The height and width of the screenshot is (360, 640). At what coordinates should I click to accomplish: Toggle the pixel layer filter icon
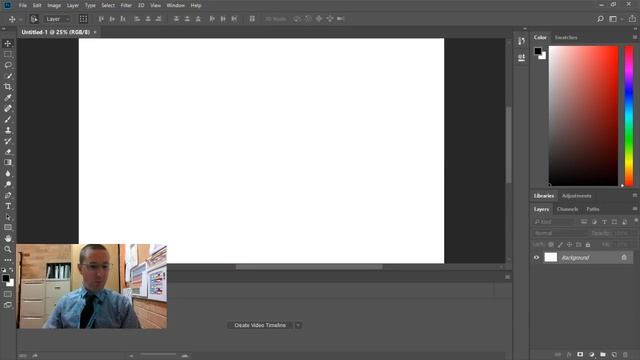pos(584,222)
